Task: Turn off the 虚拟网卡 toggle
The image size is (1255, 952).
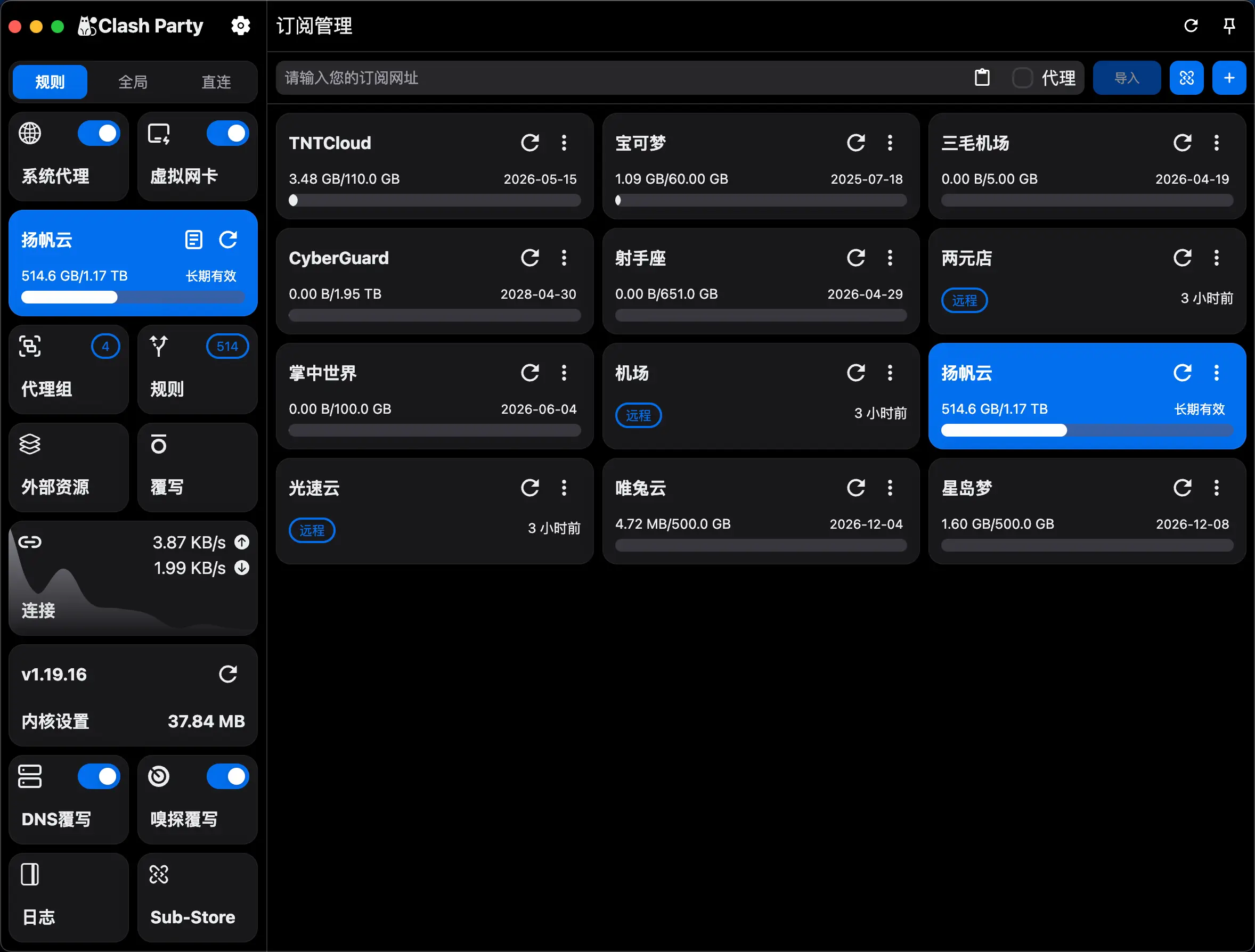Action: pos(228,133)
